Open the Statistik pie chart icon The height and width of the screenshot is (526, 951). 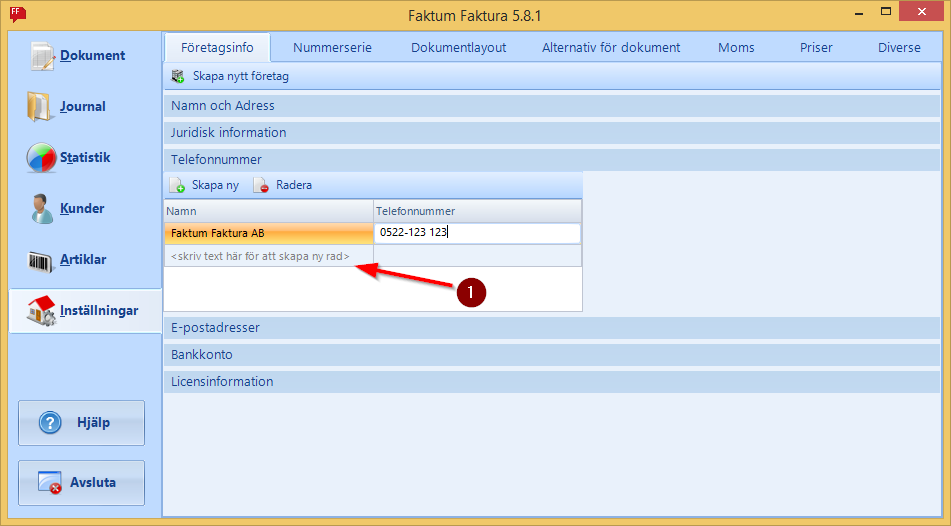coord(41,158)
